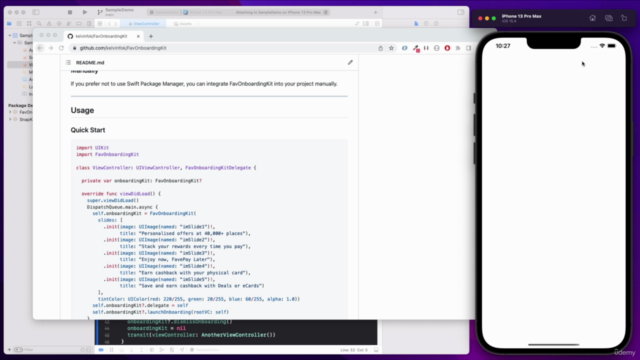Click "class ViewController" line in README code

coord(166,168)
